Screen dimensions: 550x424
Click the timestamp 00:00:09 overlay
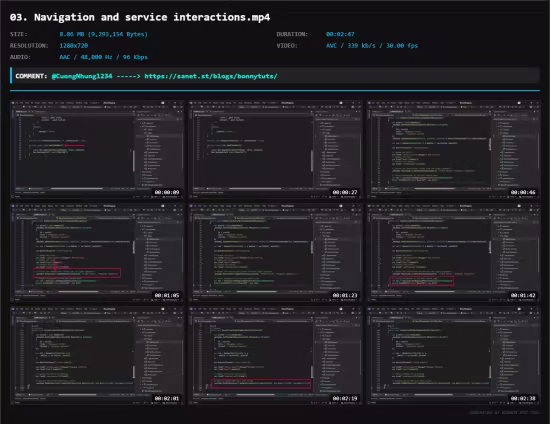tap(167, 192)
